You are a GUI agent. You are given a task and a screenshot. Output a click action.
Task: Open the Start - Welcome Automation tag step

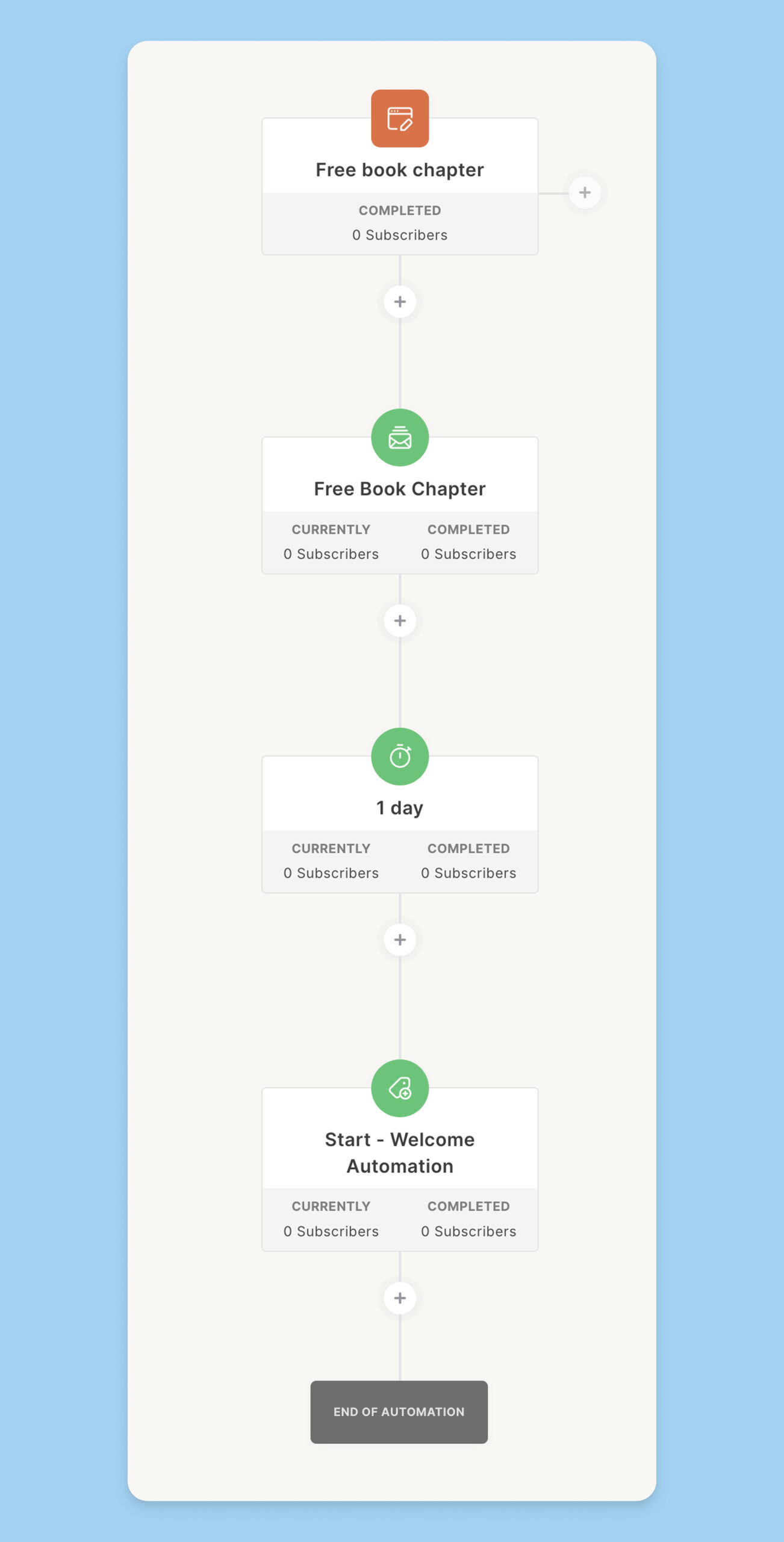(399, 1152)
